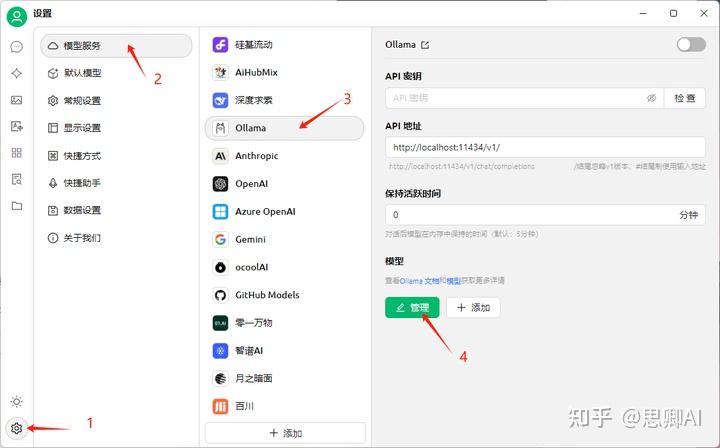Image resolution: width=720 pixels, height=448 pixels.
Task: Choose the 硅基流动 provider icon
Action: [x=220, y=45]
